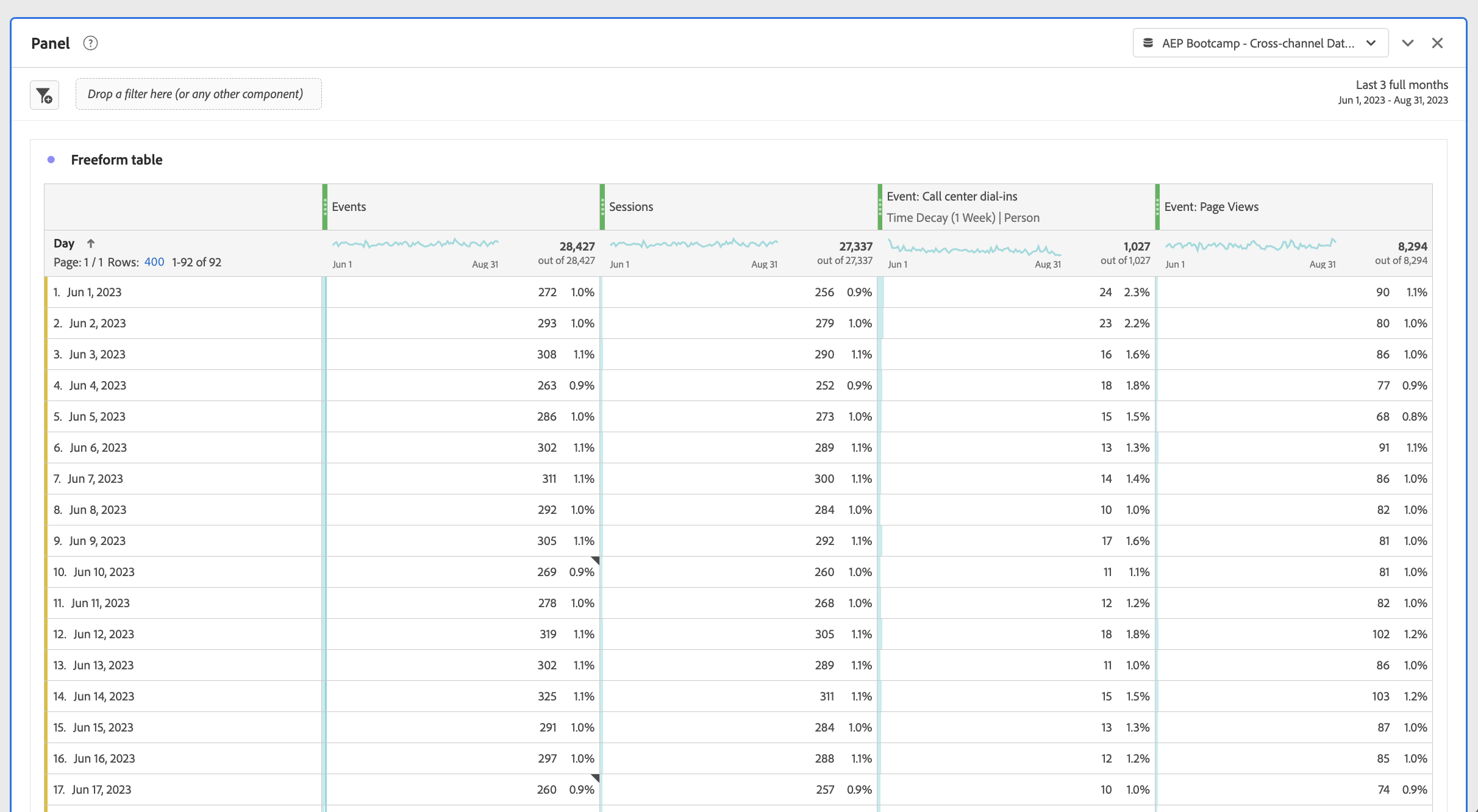Screen dimensions: 1478x812
Task: Click Page Views value 102 for Jun 12
Action: (1381, 634)
